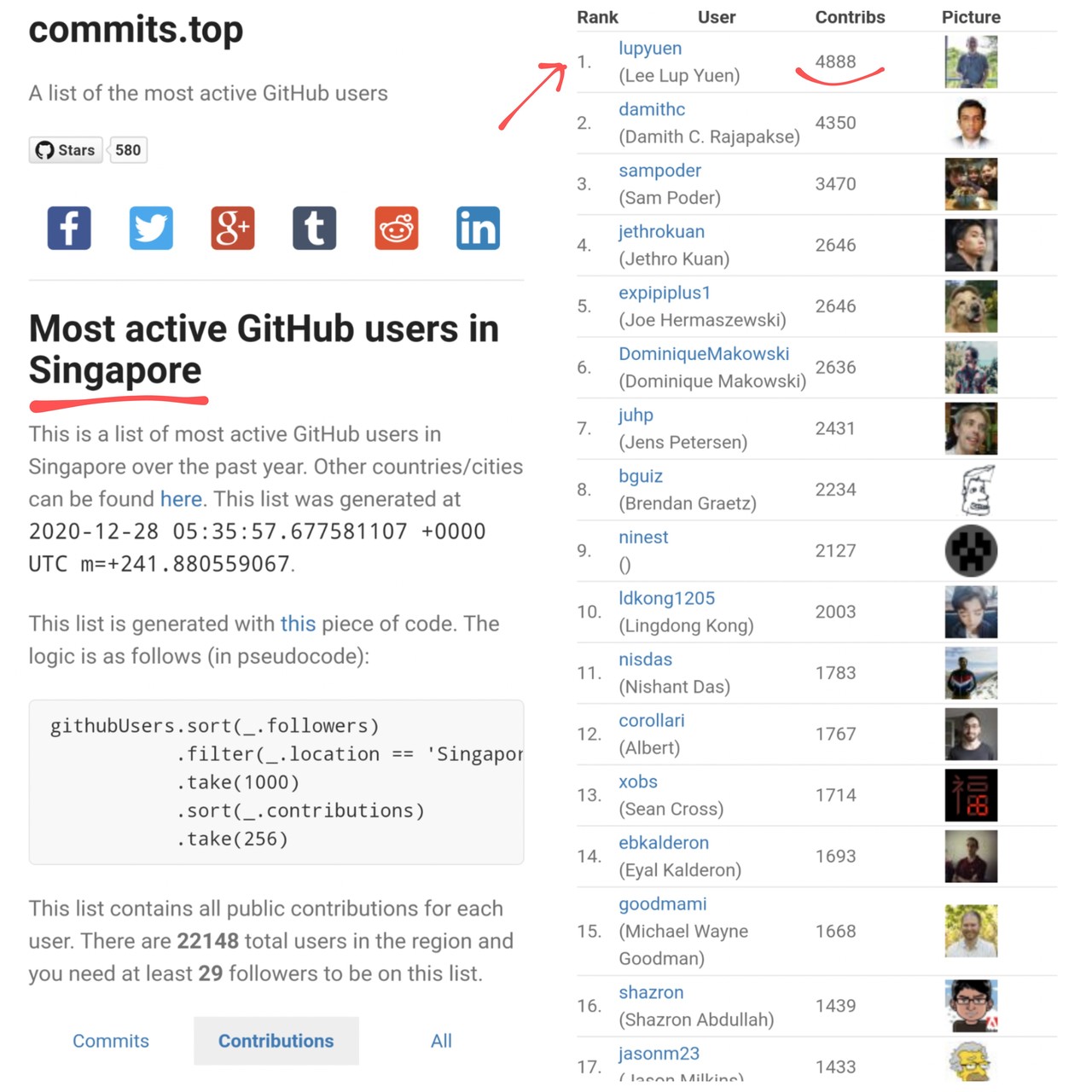Select the Contributions tab
The height and width of the screenshot is (1092, 1092).
coord(276,1041)
